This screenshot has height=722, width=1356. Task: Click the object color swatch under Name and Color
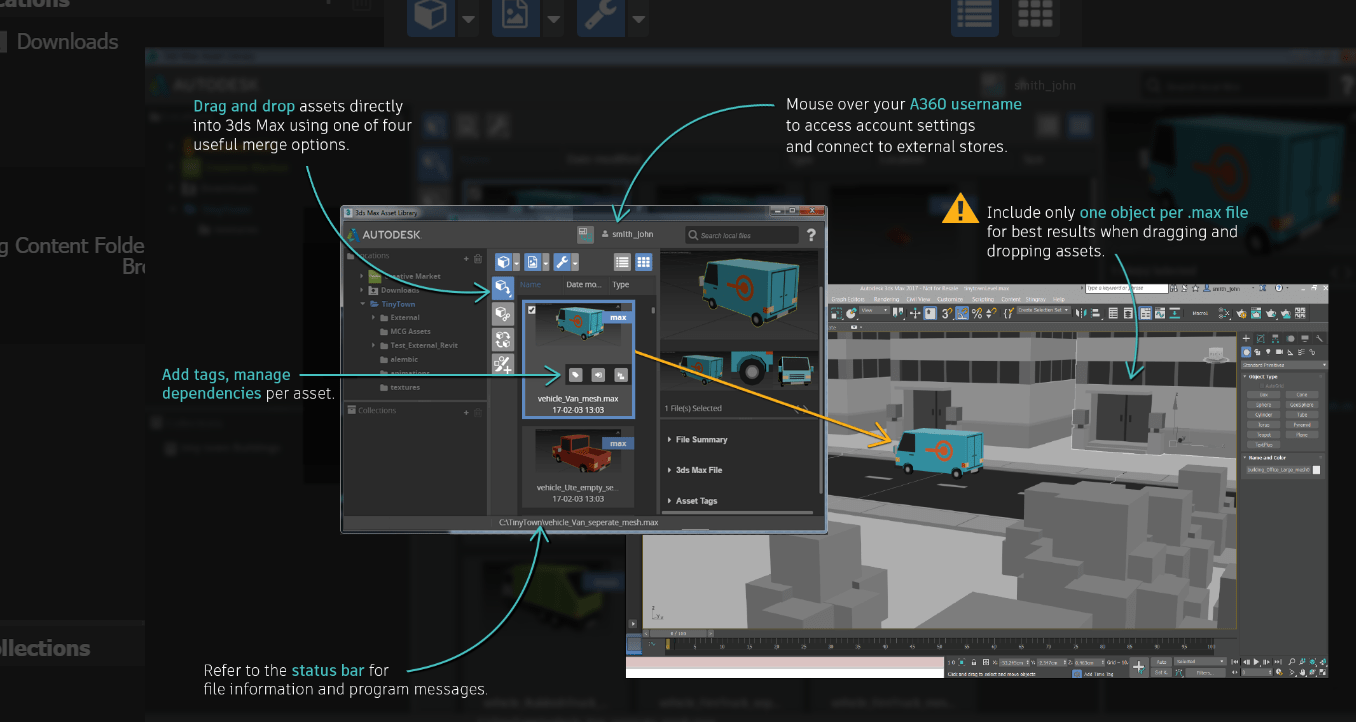click(x=1317, y=470)
